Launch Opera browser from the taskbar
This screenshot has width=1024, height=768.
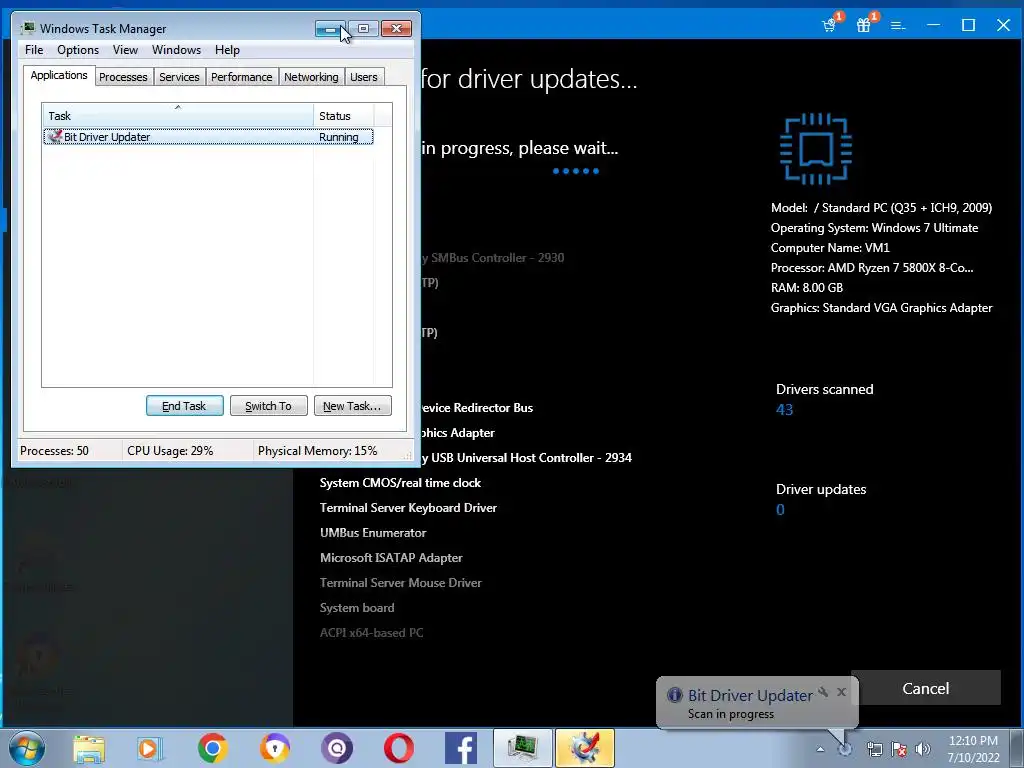tap(399, 748)
